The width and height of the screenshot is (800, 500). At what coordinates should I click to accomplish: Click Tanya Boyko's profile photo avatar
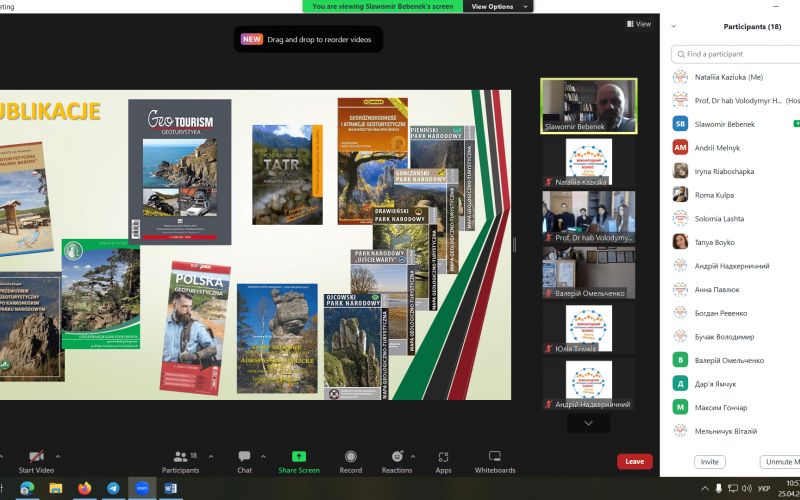680,242
